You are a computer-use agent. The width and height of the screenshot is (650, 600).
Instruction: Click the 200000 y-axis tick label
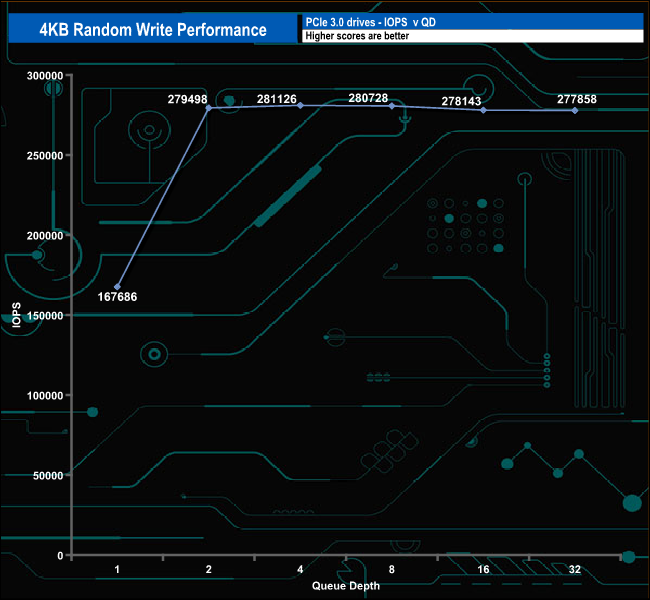(x=45, y=236)
